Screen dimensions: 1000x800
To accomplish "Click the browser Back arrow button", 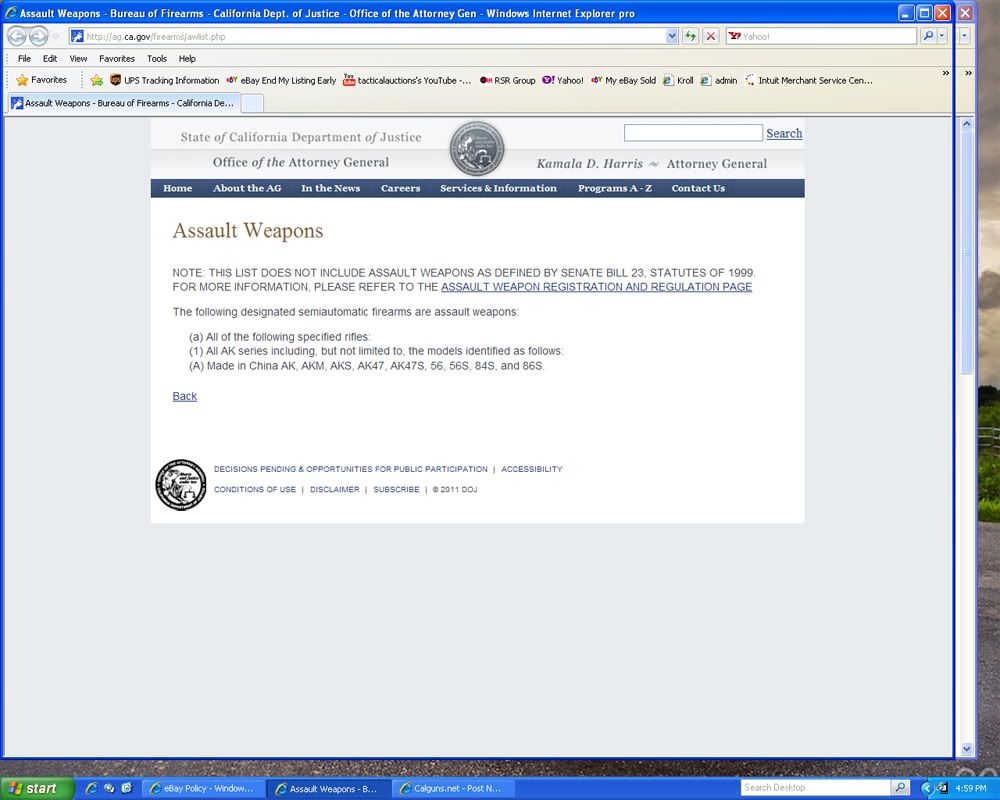I will pos(17,36).
